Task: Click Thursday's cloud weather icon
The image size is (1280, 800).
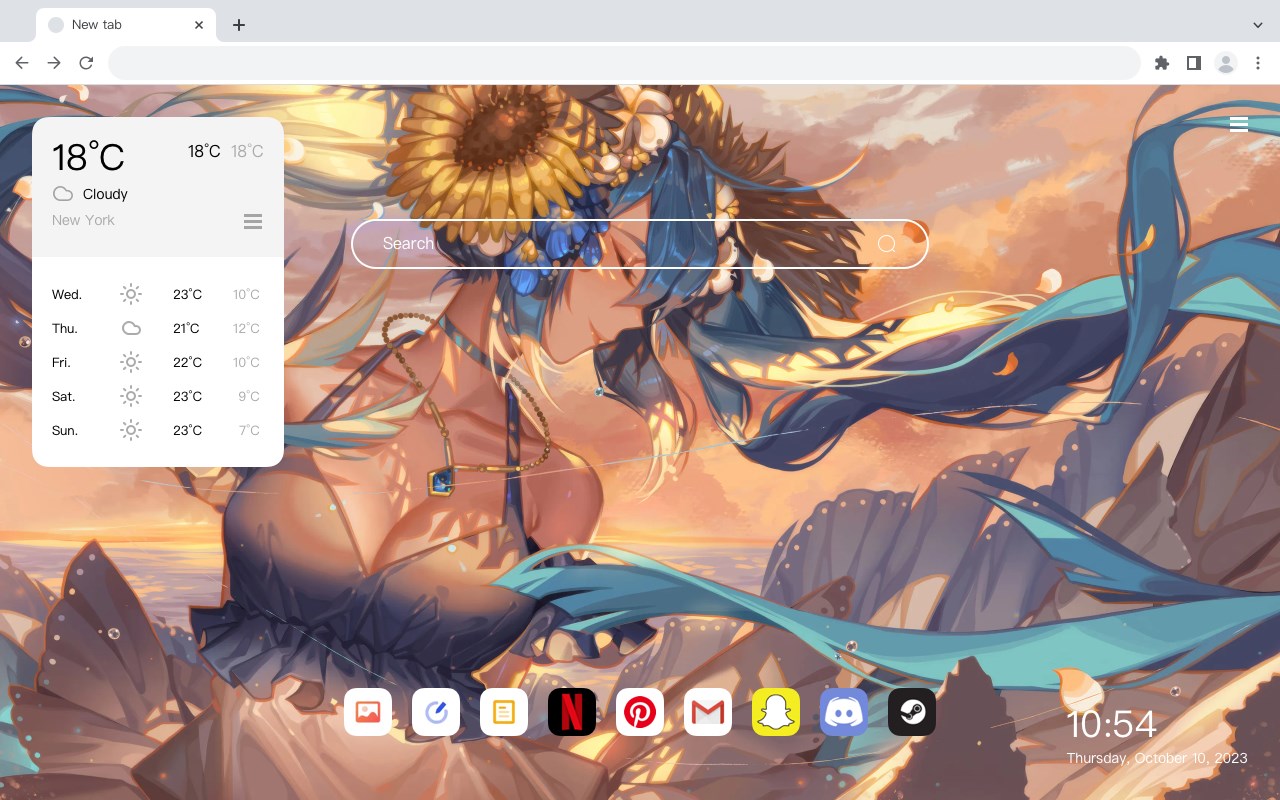Action: pyautogui.click(x=131, y=328)
